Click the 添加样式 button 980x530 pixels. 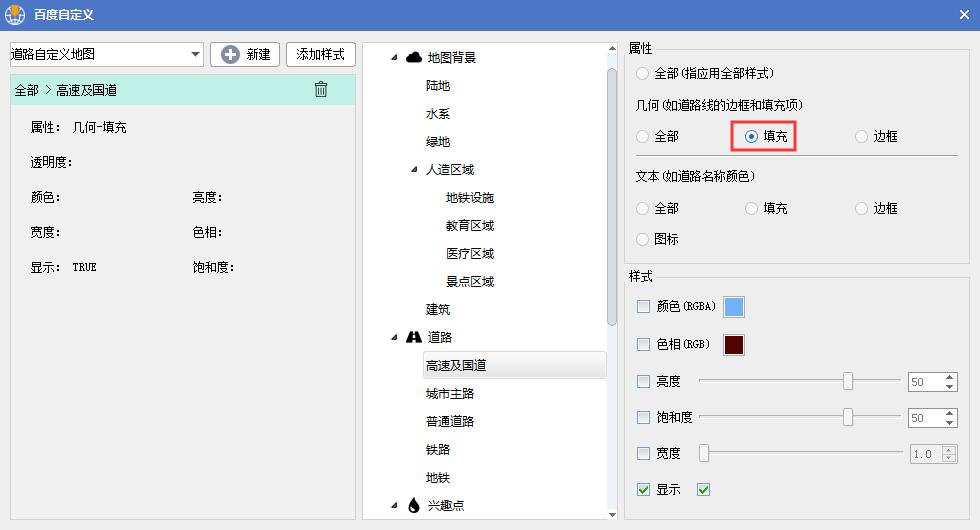(321, 54)
